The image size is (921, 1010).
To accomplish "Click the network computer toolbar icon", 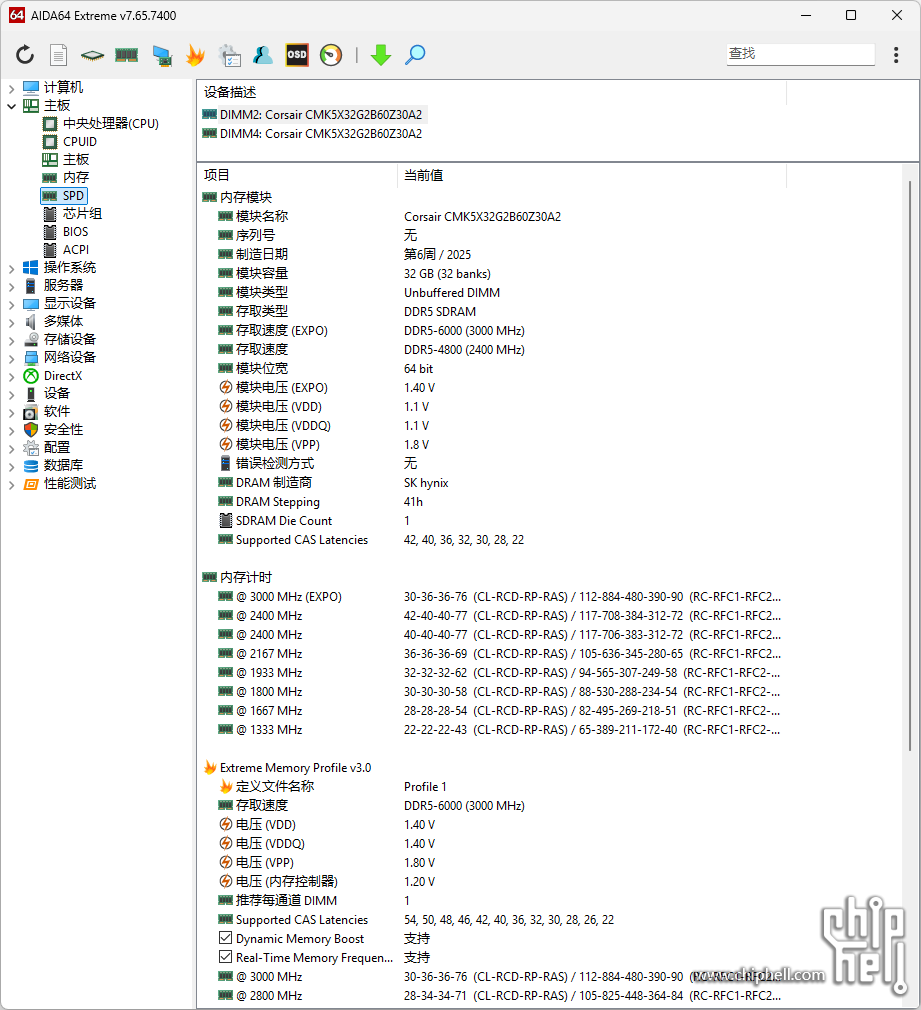I will (x=162, y=55).
